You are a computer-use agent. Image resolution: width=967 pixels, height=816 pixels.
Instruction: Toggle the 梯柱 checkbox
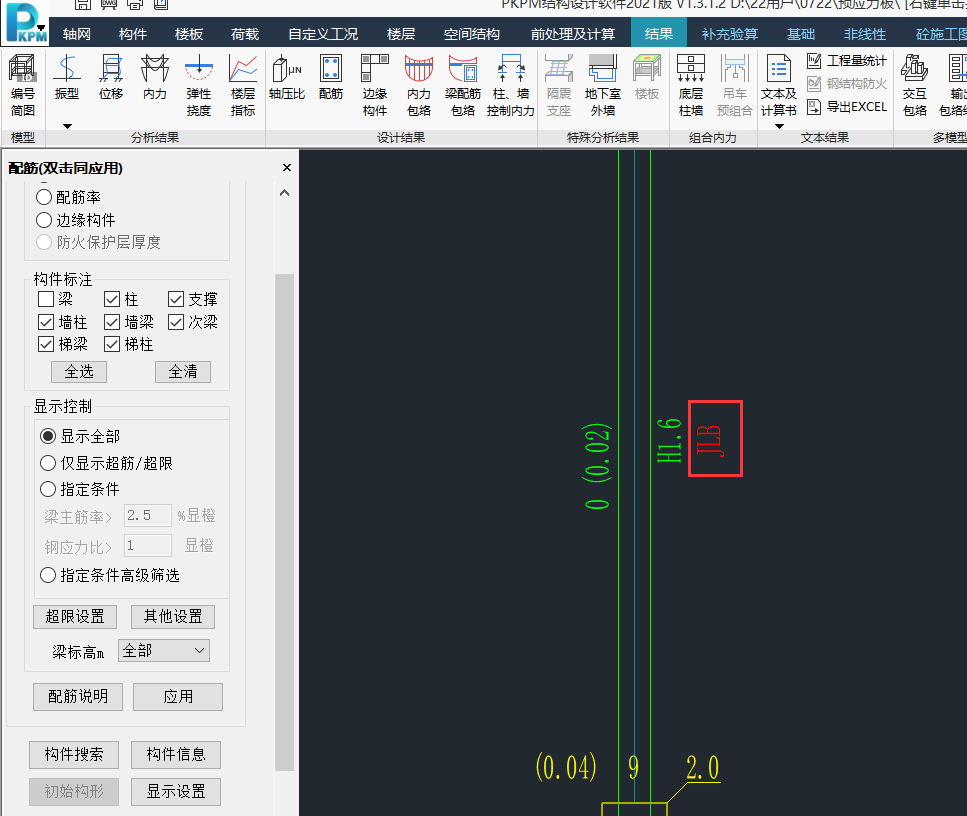[112, 344]
